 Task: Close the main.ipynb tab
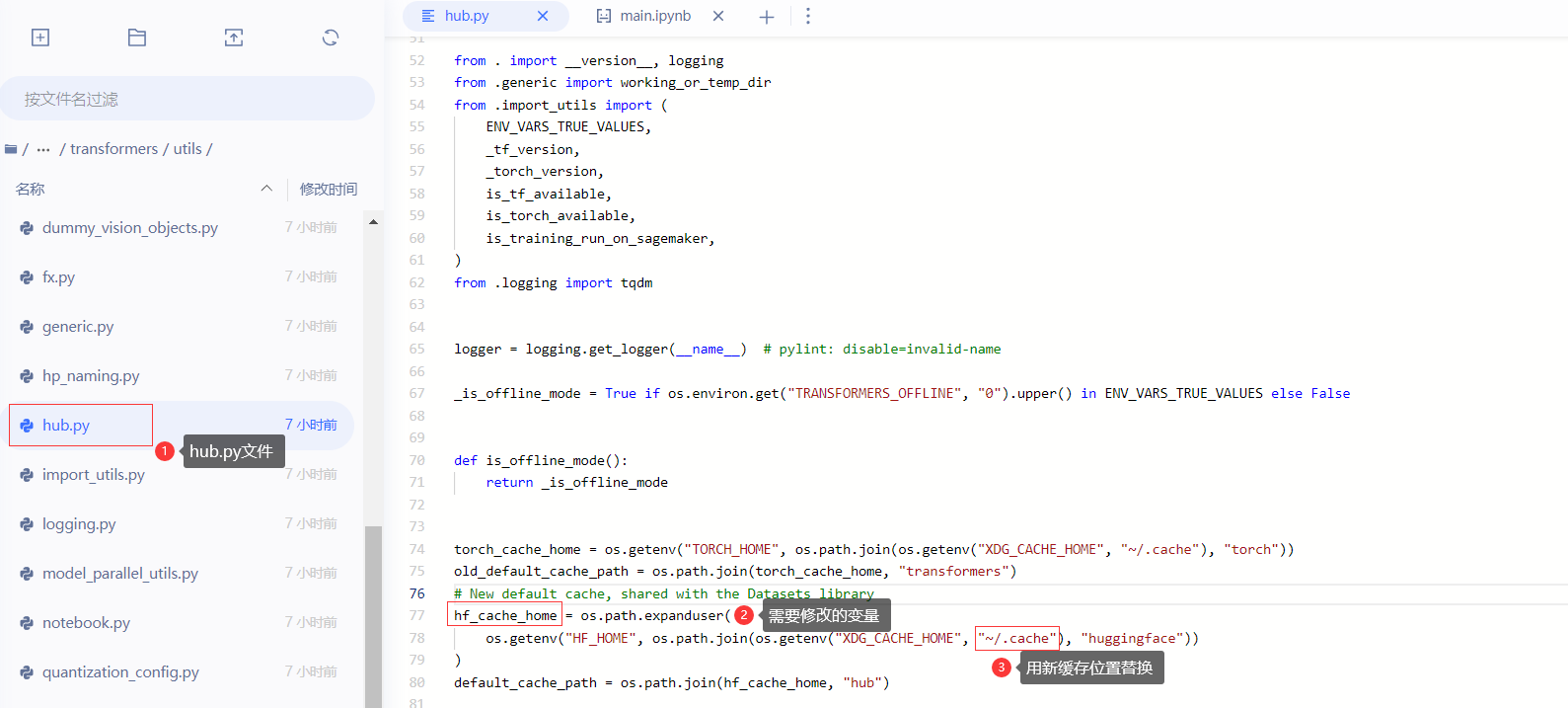[718, 16]
